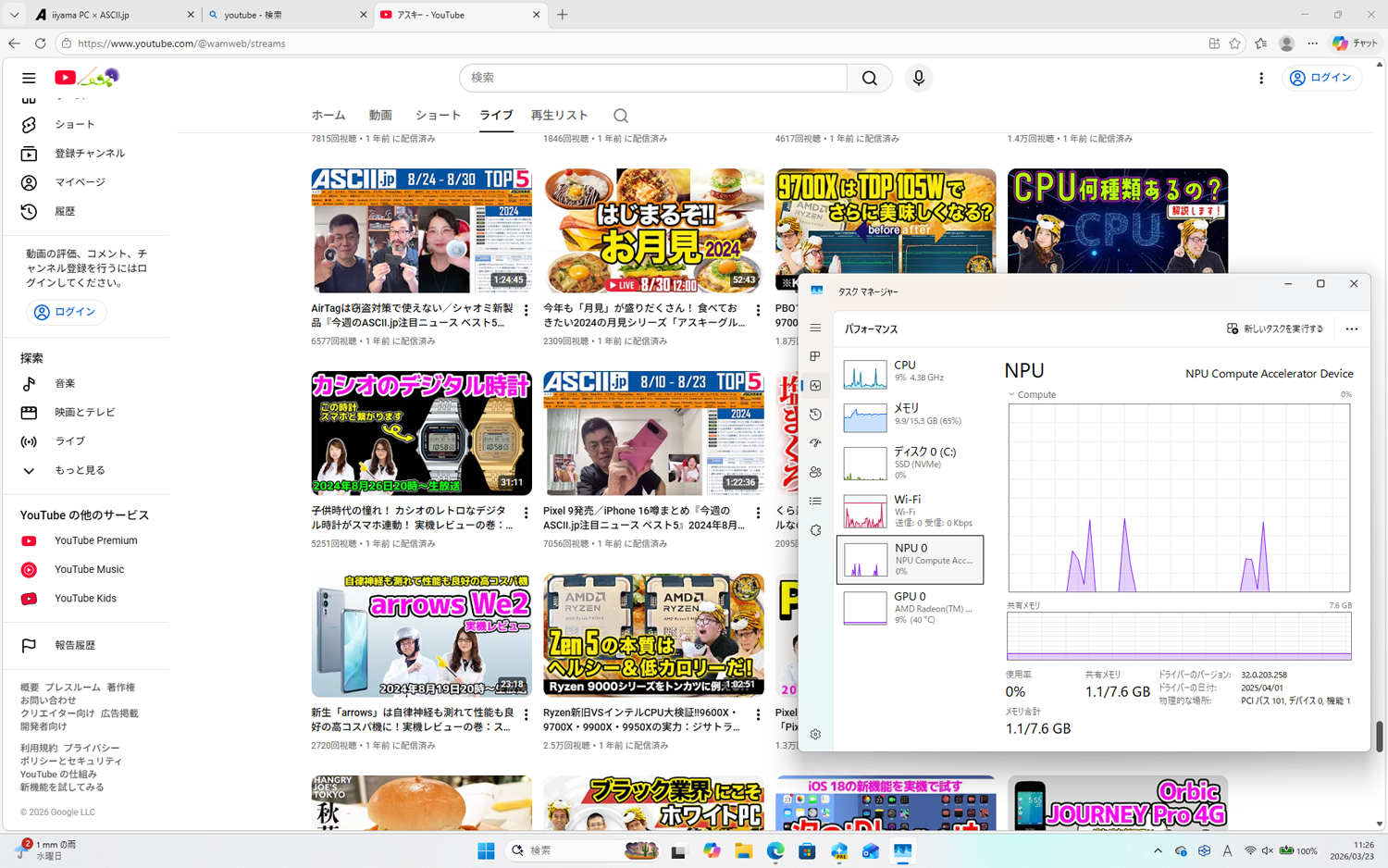Open Task Manager settings gear icon
Viewport: 1388px width, 868px height.
tap(815, 734)
